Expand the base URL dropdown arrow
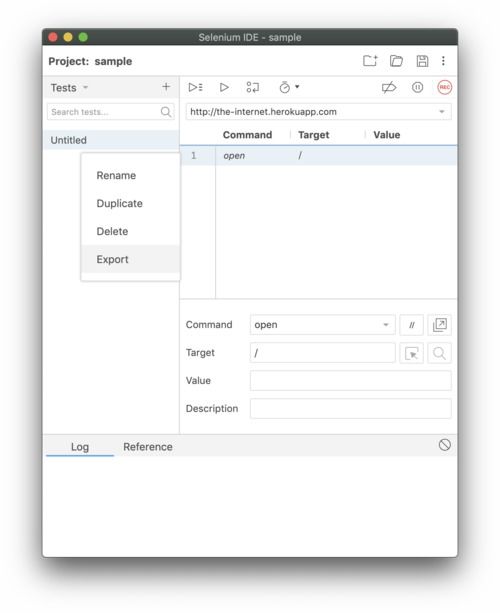500x613 pixels. pyautogui.click(x=442, y=112)
